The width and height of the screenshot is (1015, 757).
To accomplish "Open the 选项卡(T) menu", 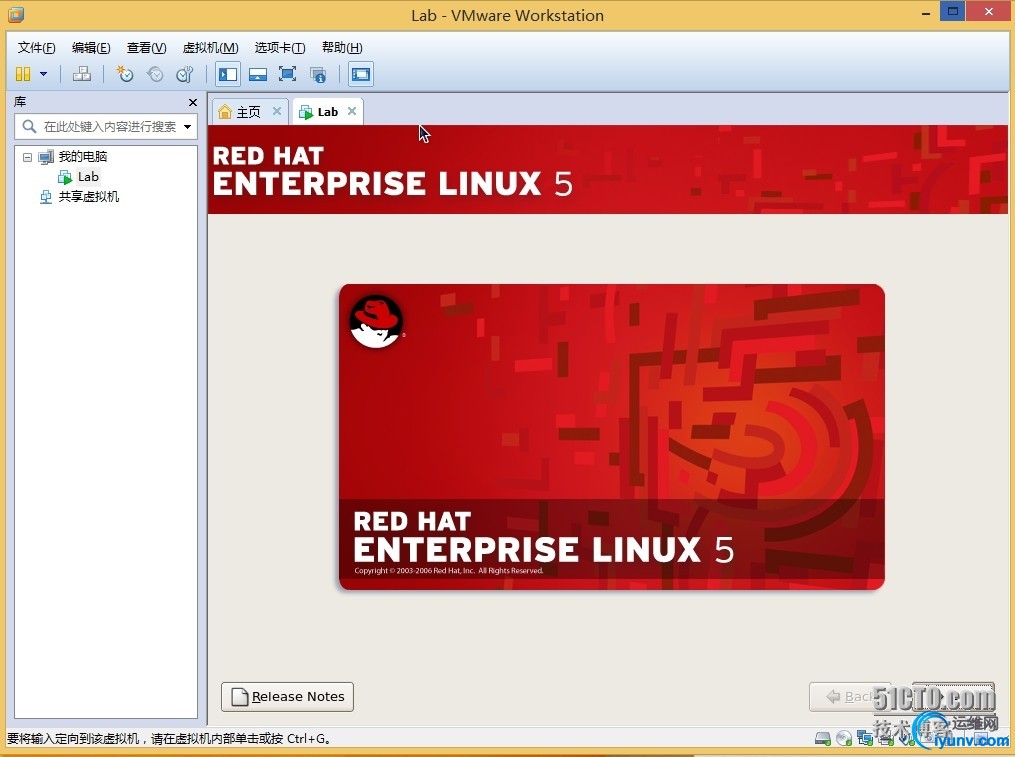I will (280, 47).
